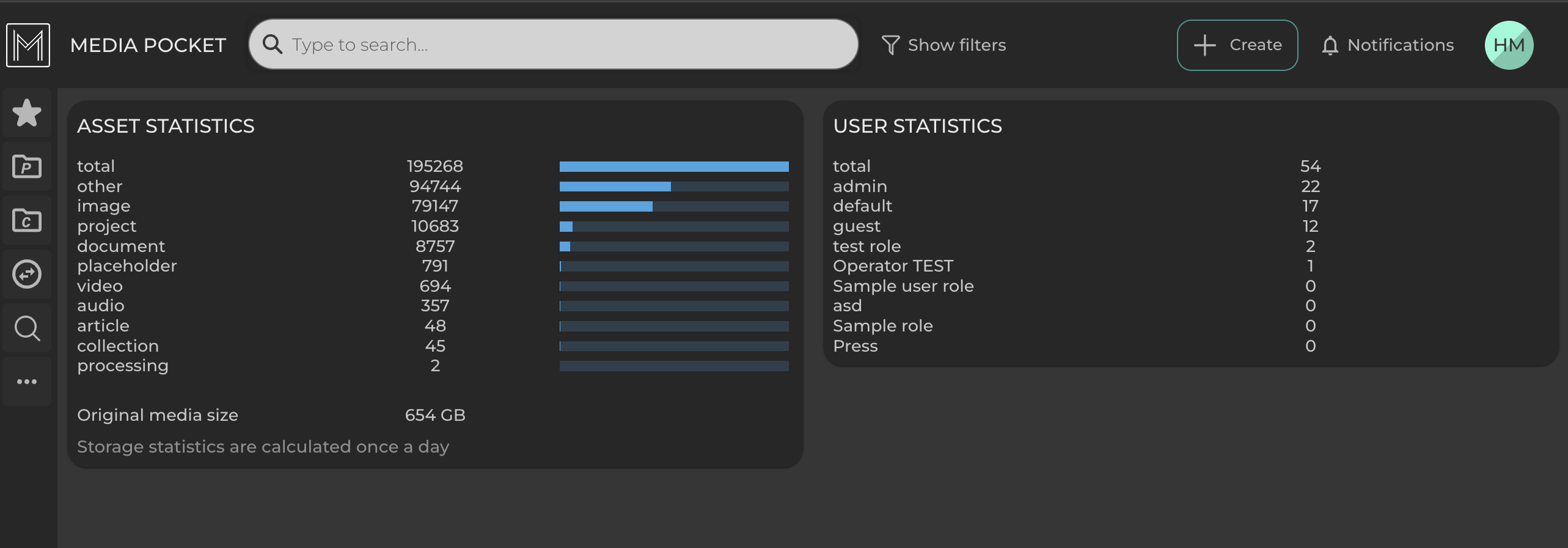Click the MEDIA POCKET title text

(148, 45)
